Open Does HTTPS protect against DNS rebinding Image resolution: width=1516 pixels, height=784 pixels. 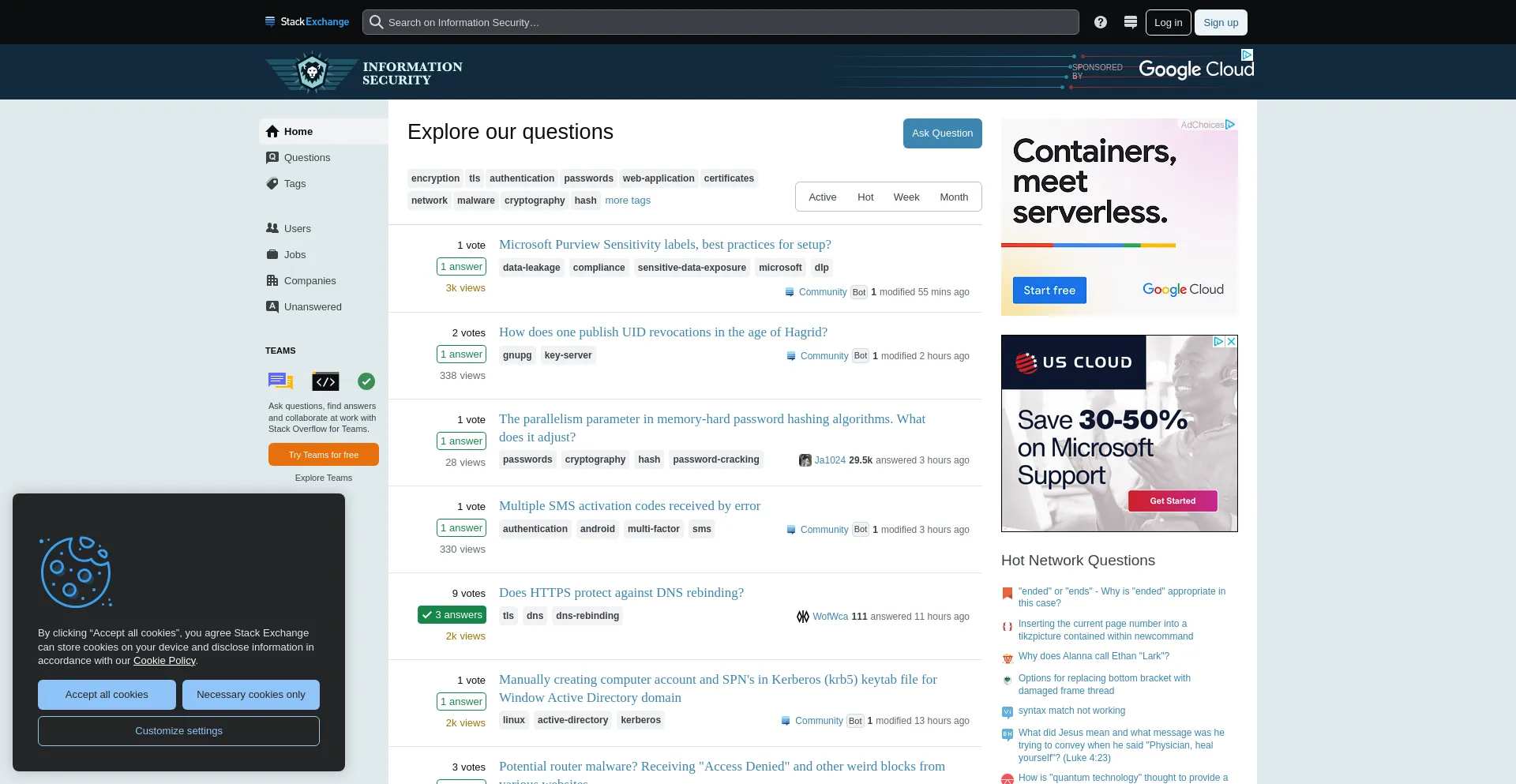pos(621,593)
